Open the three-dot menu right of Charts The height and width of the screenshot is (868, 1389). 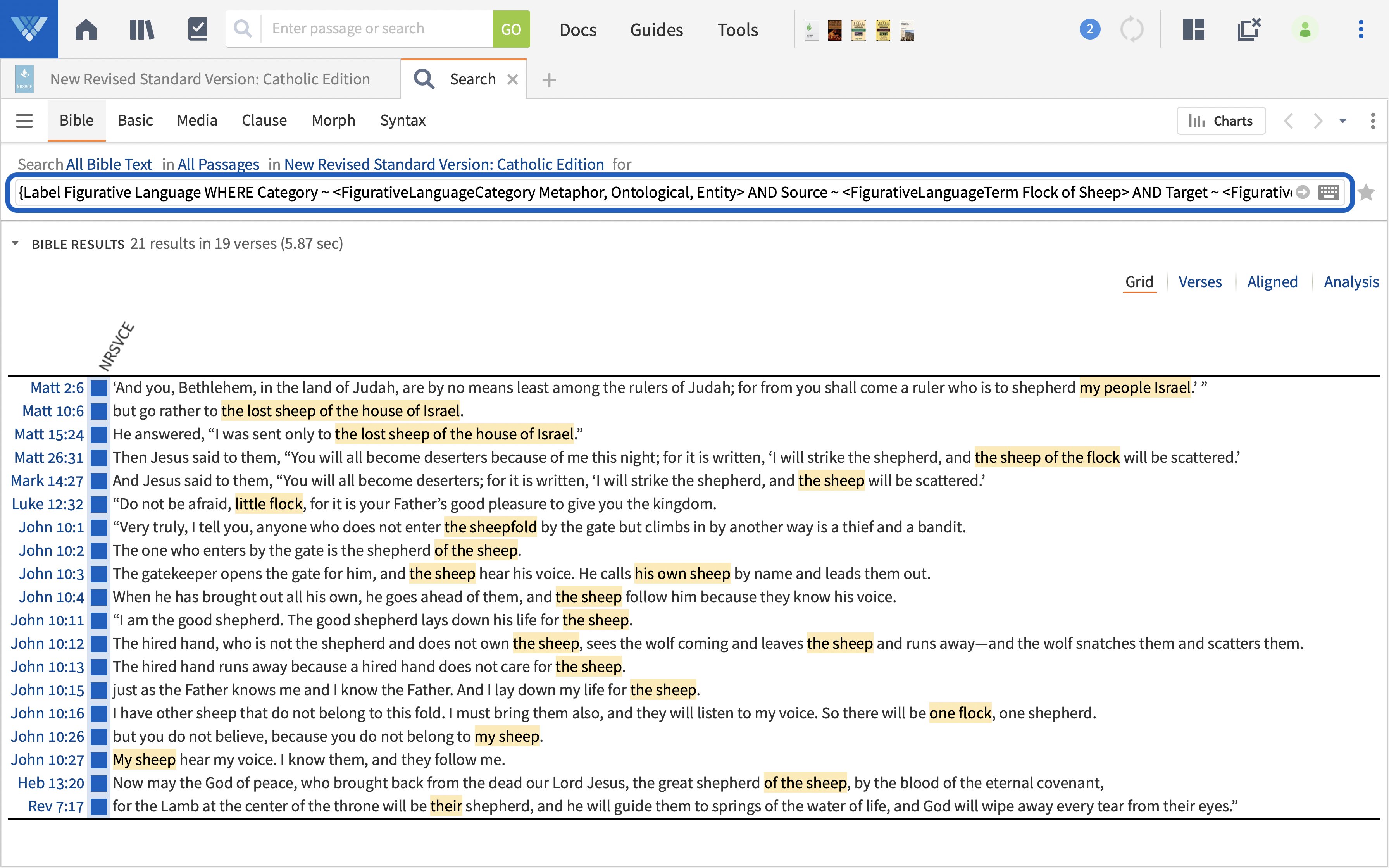1374,121
